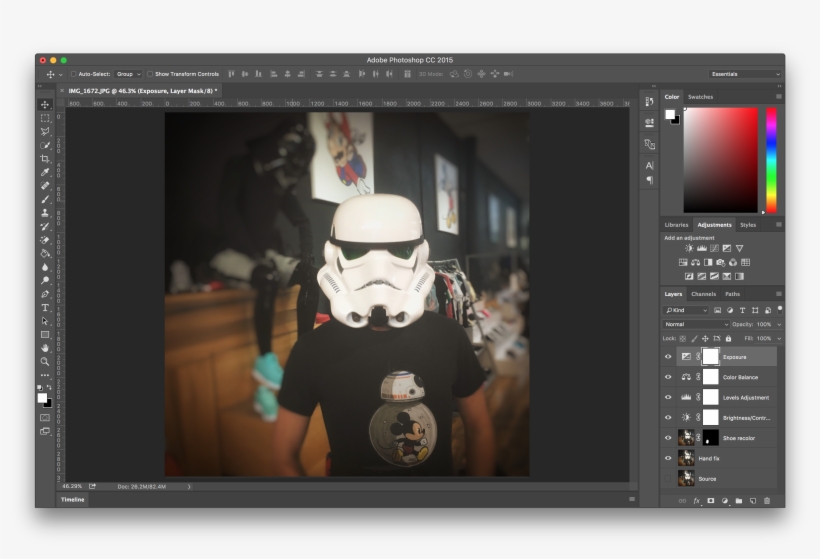This screenshot has width=820, height=559.
Task: Show the Source layer
Action: (x=668, y=478)
